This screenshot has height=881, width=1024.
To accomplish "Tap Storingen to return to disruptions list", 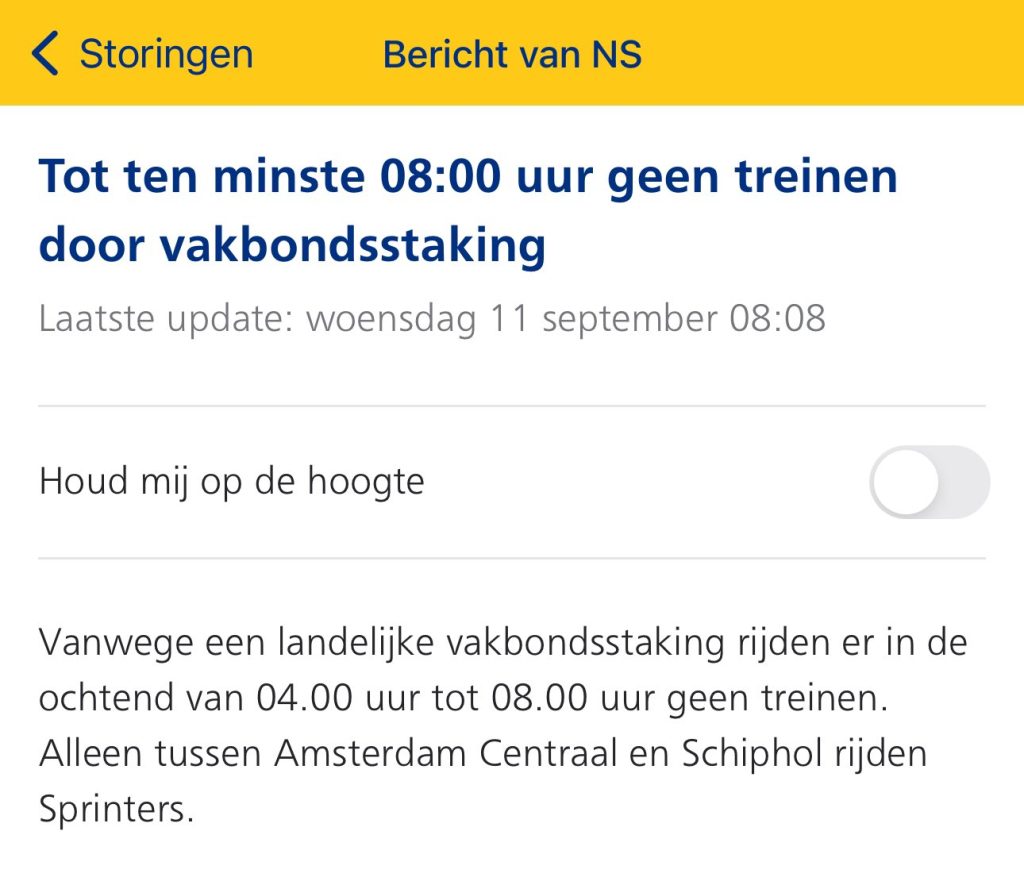I will (x=164, y=54).
